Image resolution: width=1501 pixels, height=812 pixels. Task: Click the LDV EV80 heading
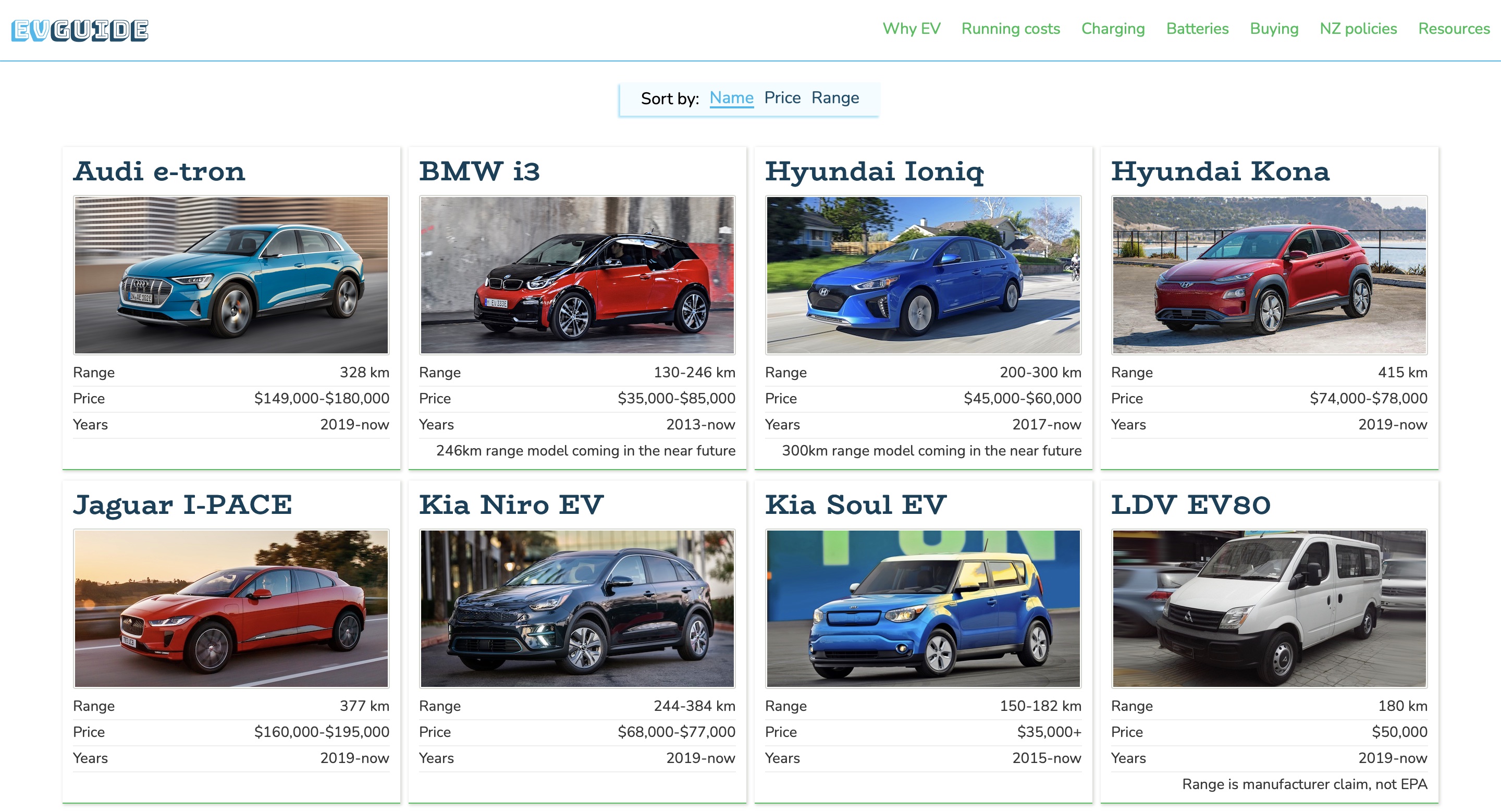1190,505
